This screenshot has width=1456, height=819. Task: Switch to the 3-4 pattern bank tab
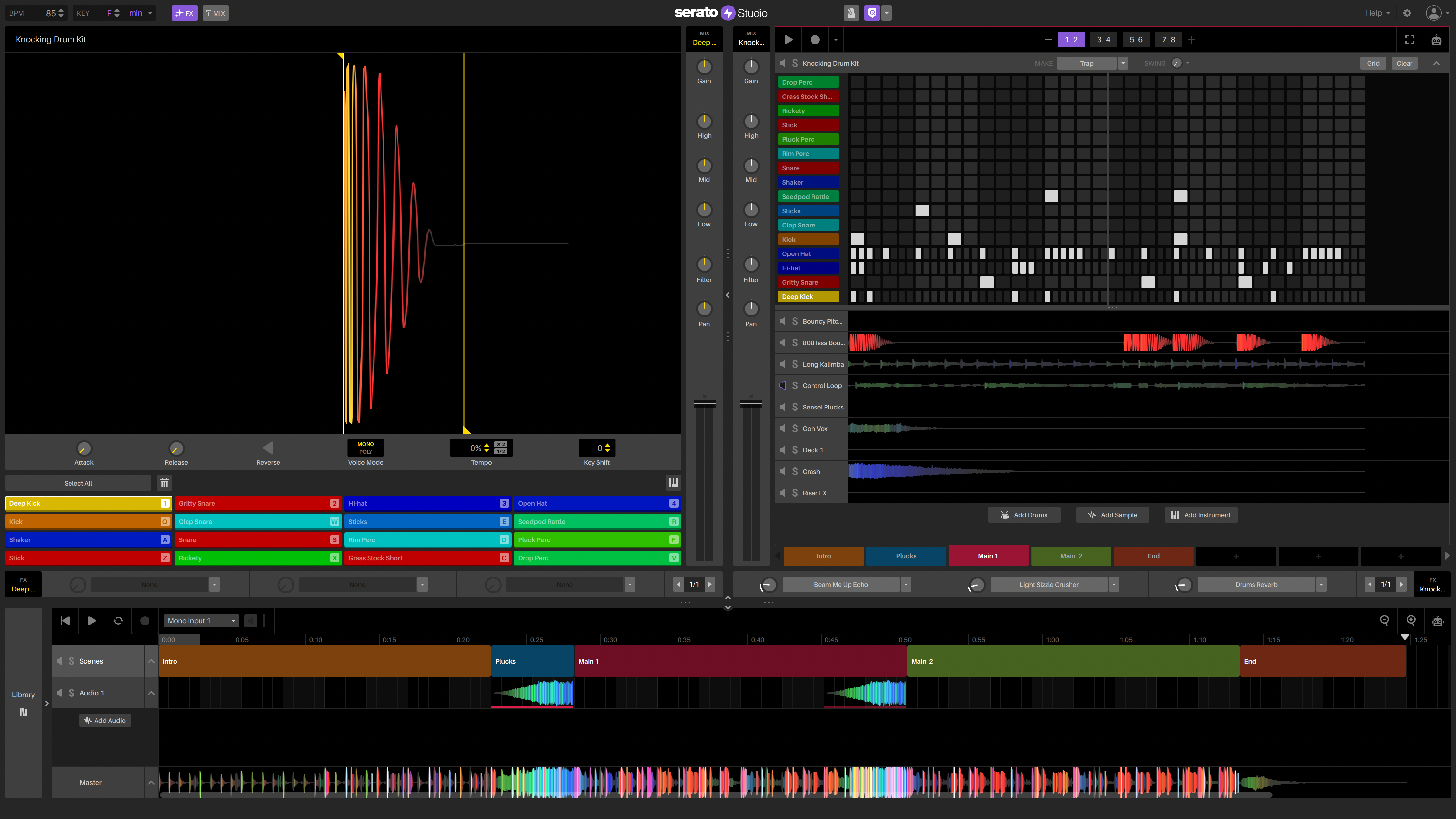[1103, 40]
